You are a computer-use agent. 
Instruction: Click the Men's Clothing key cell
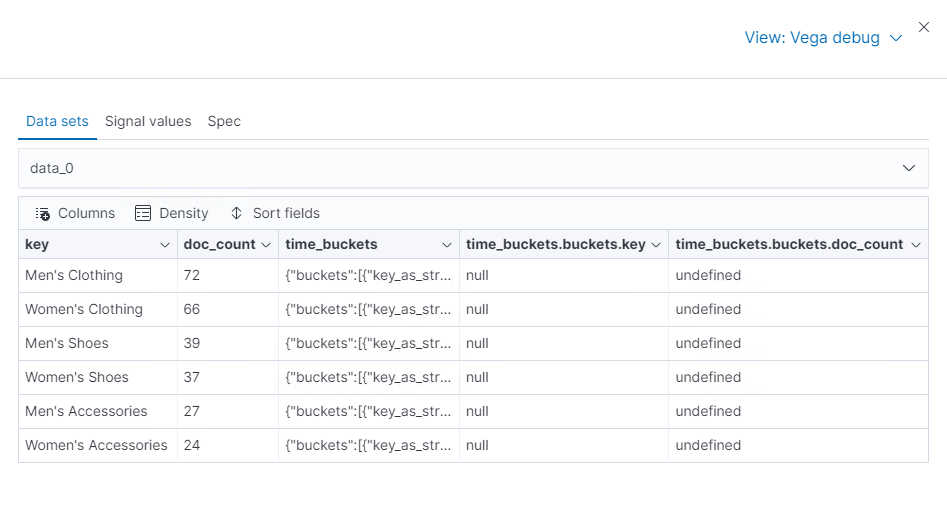tap(74, 275)
